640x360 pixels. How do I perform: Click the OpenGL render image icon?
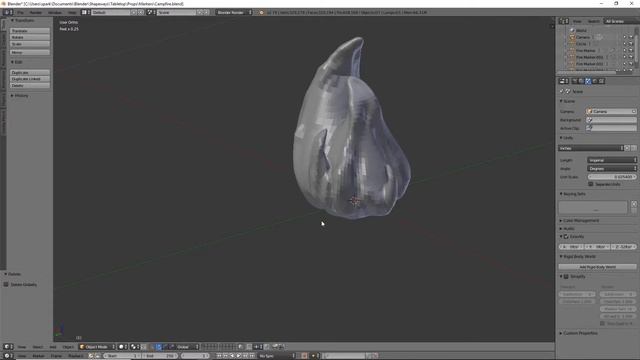click(276, 347)
